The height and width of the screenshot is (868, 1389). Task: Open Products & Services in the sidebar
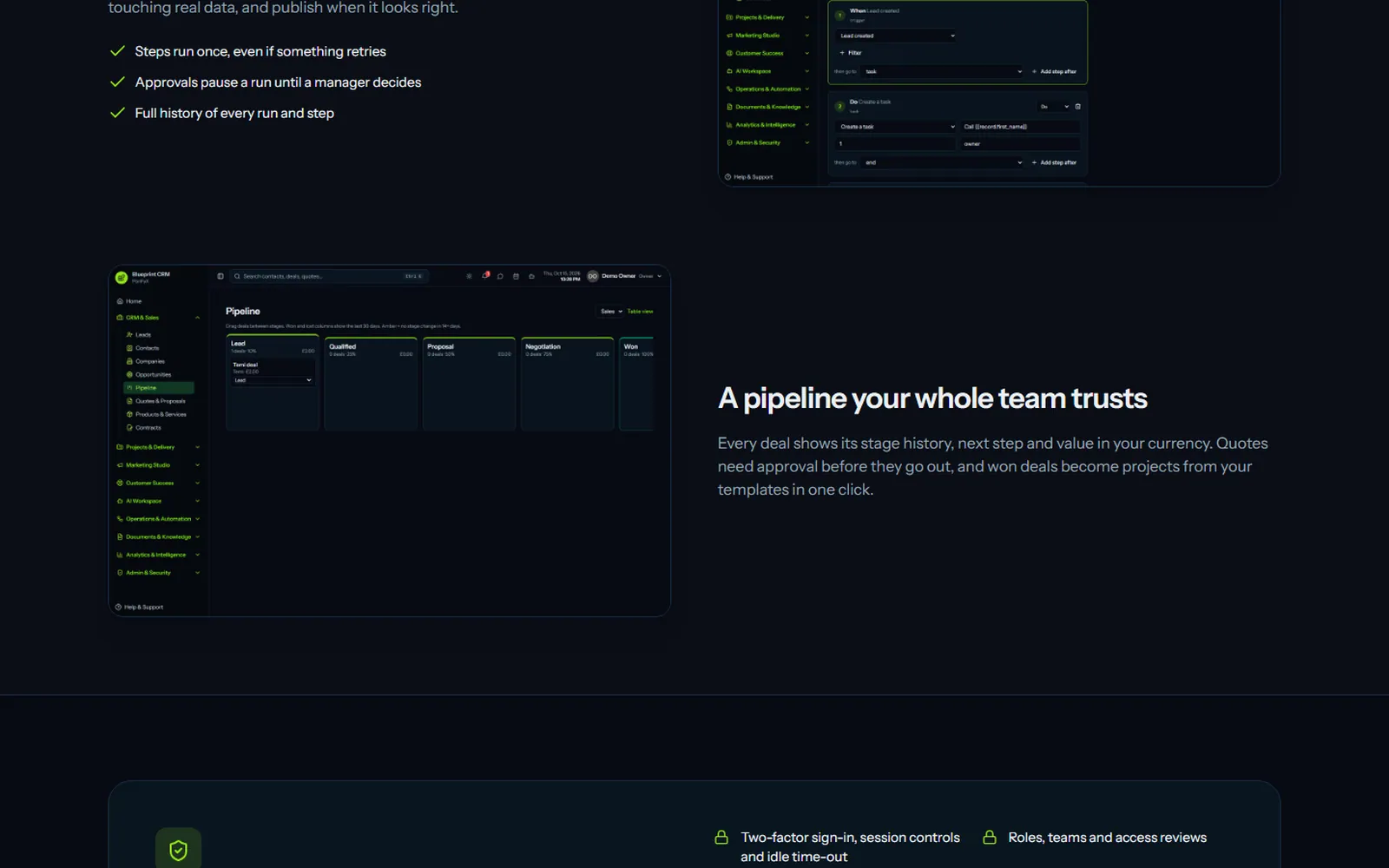156,414
